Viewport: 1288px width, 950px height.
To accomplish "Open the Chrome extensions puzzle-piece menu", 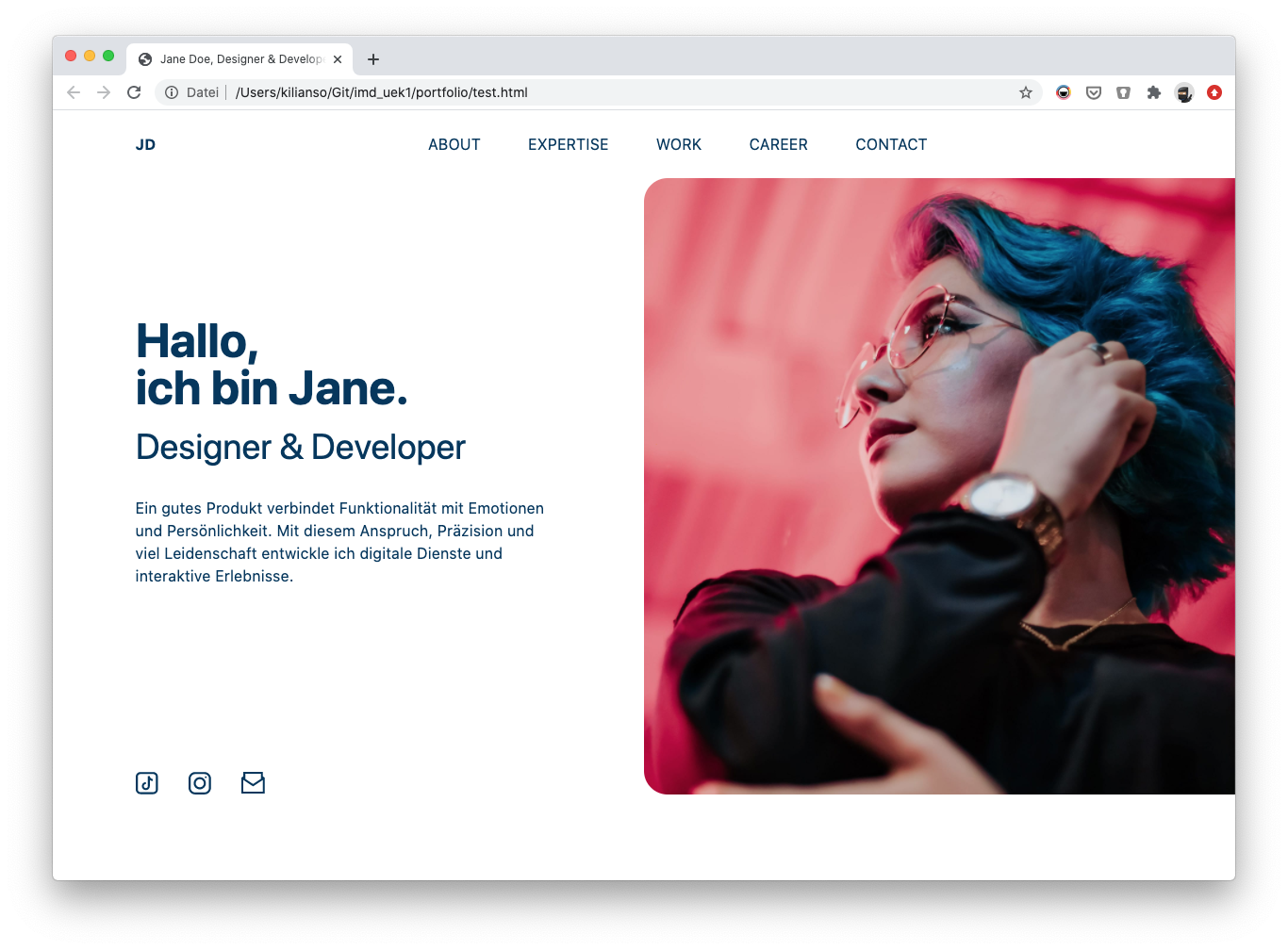I will [x=1153, y=92].
